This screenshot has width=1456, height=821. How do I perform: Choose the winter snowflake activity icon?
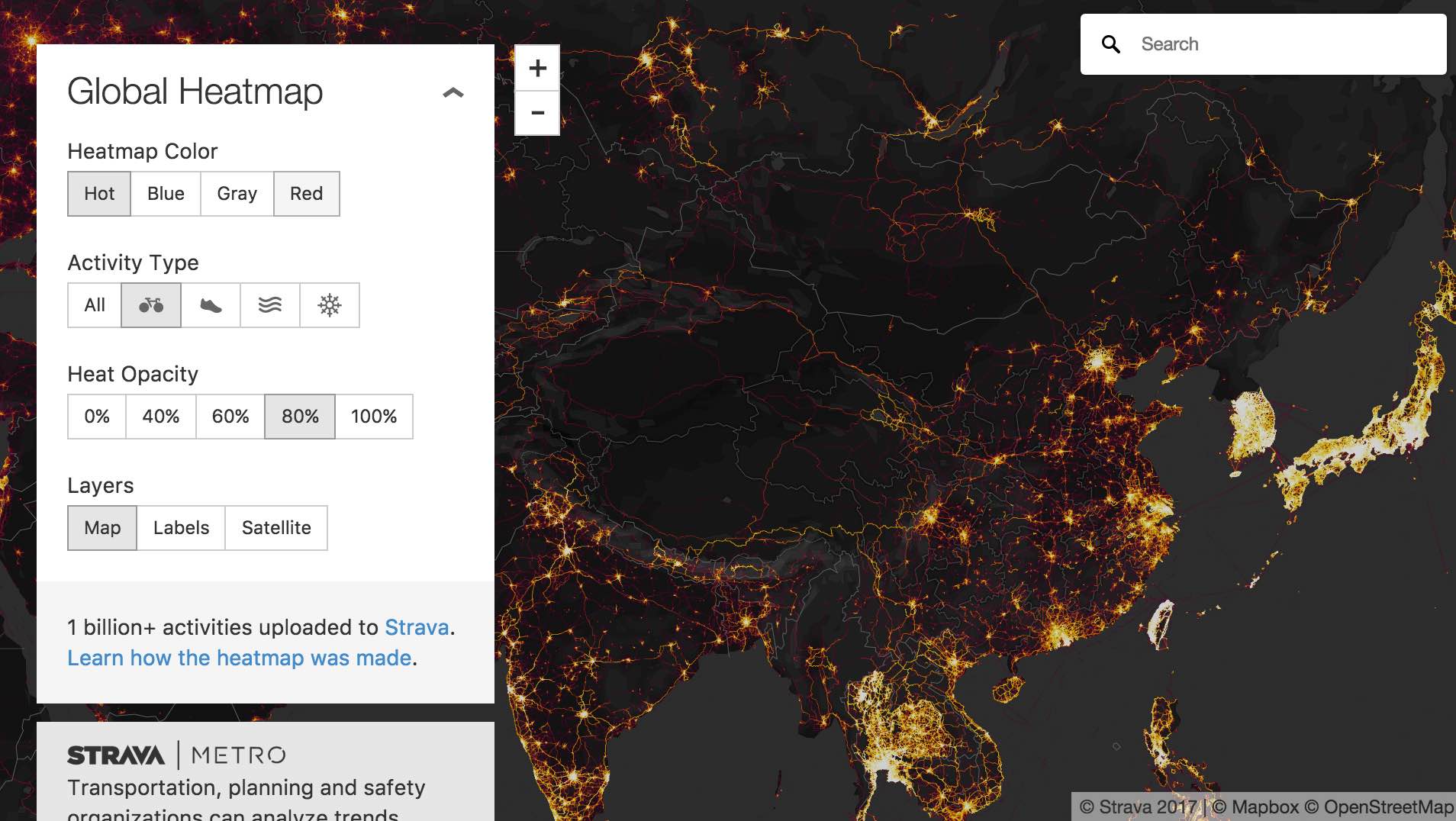click(x=330, y=305)
